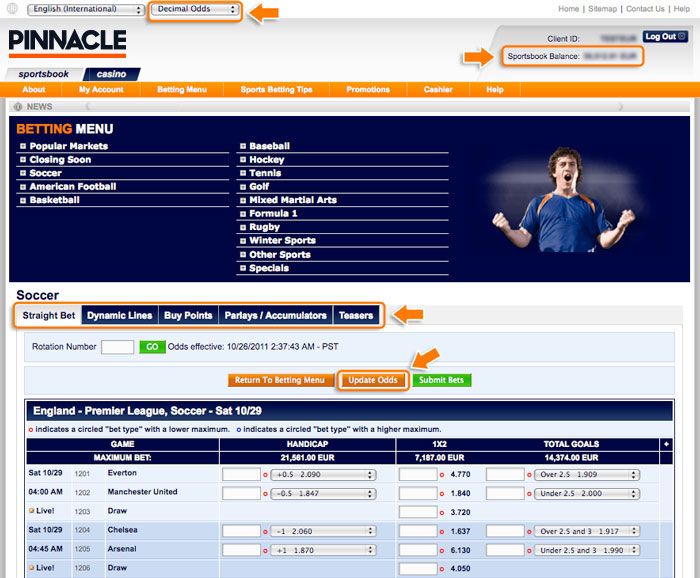Click the Update Odds button
The width and height of the screenshot is (700, 578).
tap(373, 380)
